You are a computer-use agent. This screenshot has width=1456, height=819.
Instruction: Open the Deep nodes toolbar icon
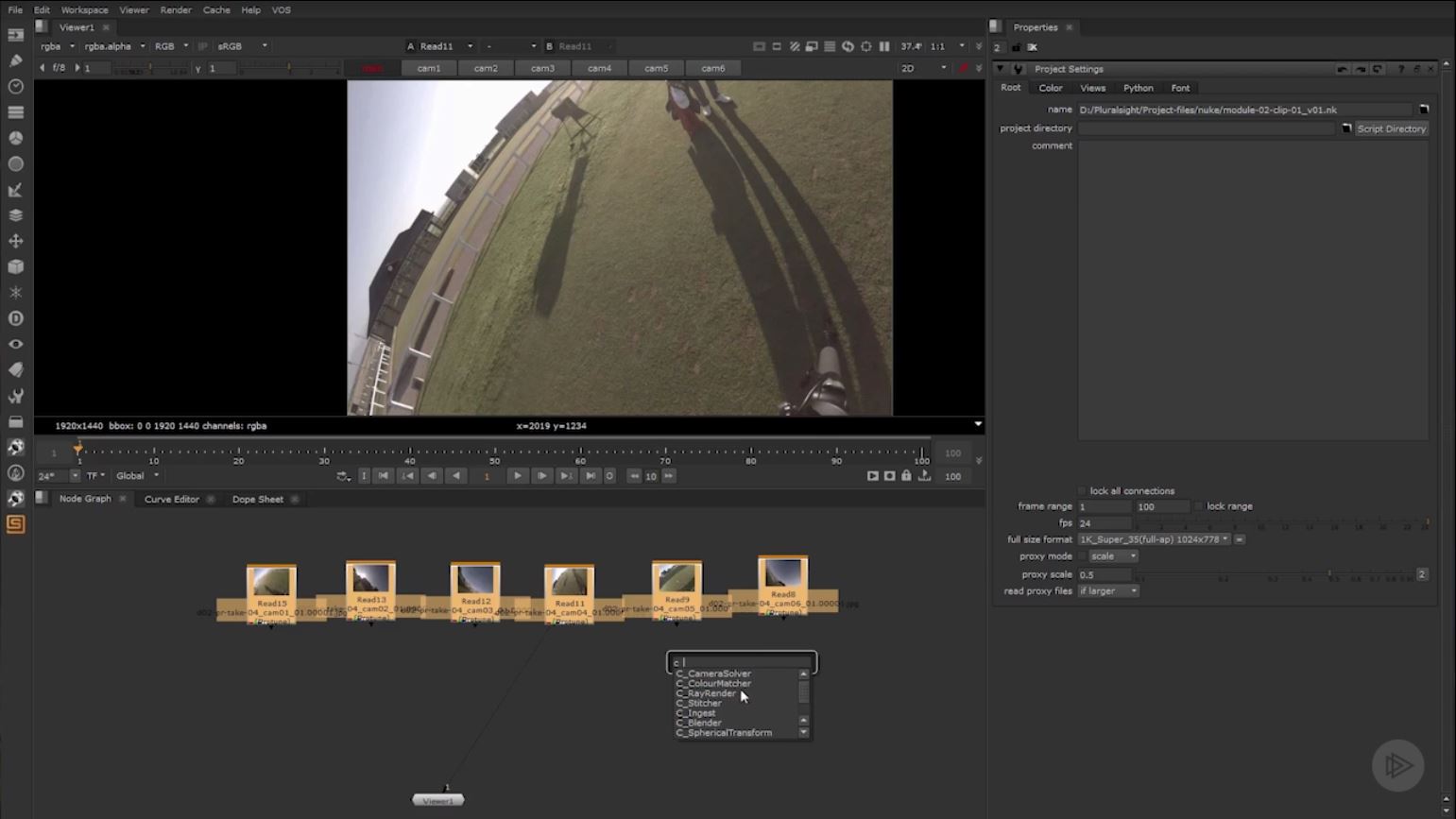click(x=15, y=318)
